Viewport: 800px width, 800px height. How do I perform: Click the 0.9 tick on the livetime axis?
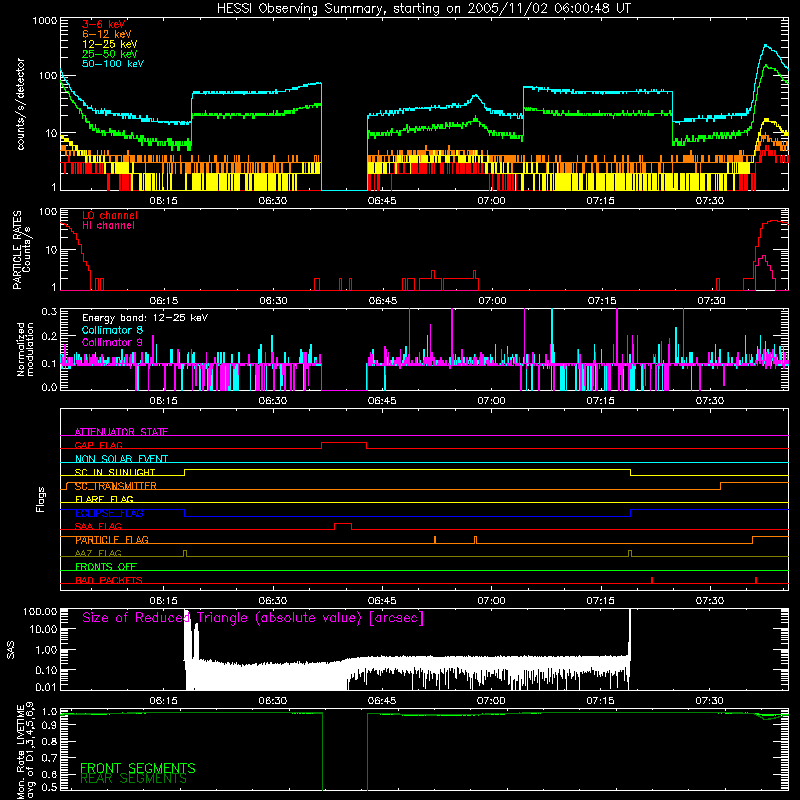point(49,727)
